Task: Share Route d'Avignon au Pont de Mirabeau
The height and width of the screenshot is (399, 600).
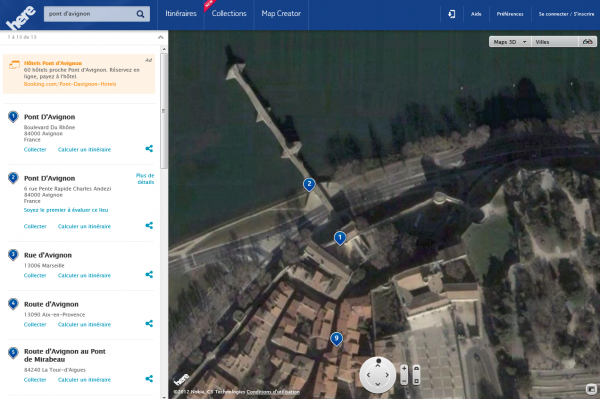Action: [x=149, y=378]
